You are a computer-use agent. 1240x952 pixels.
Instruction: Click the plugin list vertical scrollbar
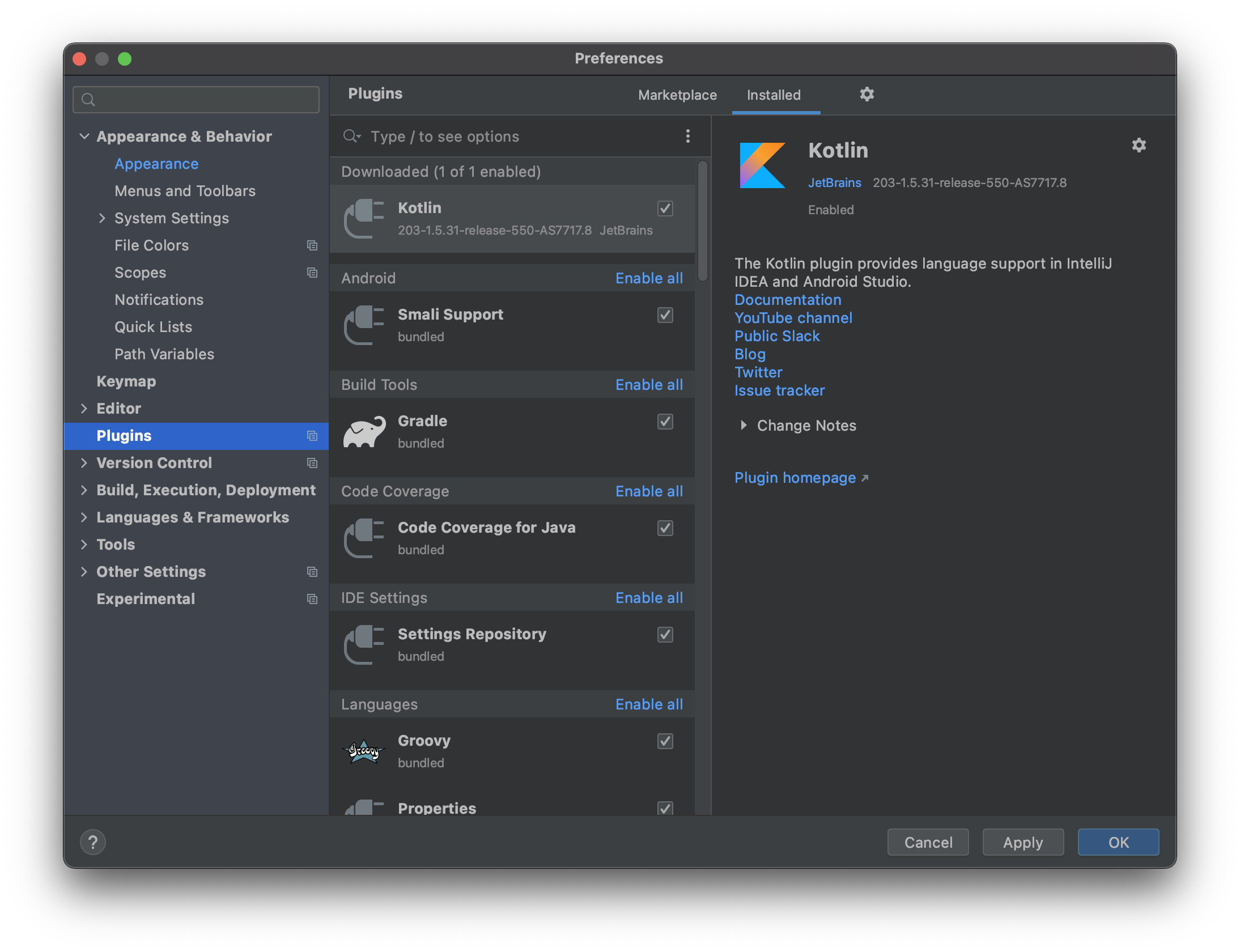[x=702, y=221]
